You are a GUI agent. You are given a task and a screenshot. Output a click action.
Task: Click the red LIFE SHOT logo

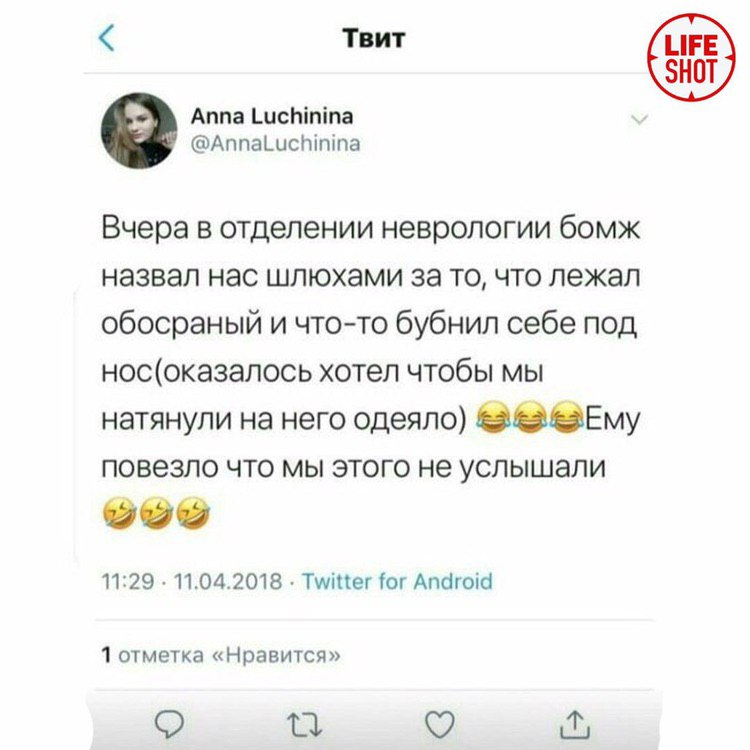(691, 56)
